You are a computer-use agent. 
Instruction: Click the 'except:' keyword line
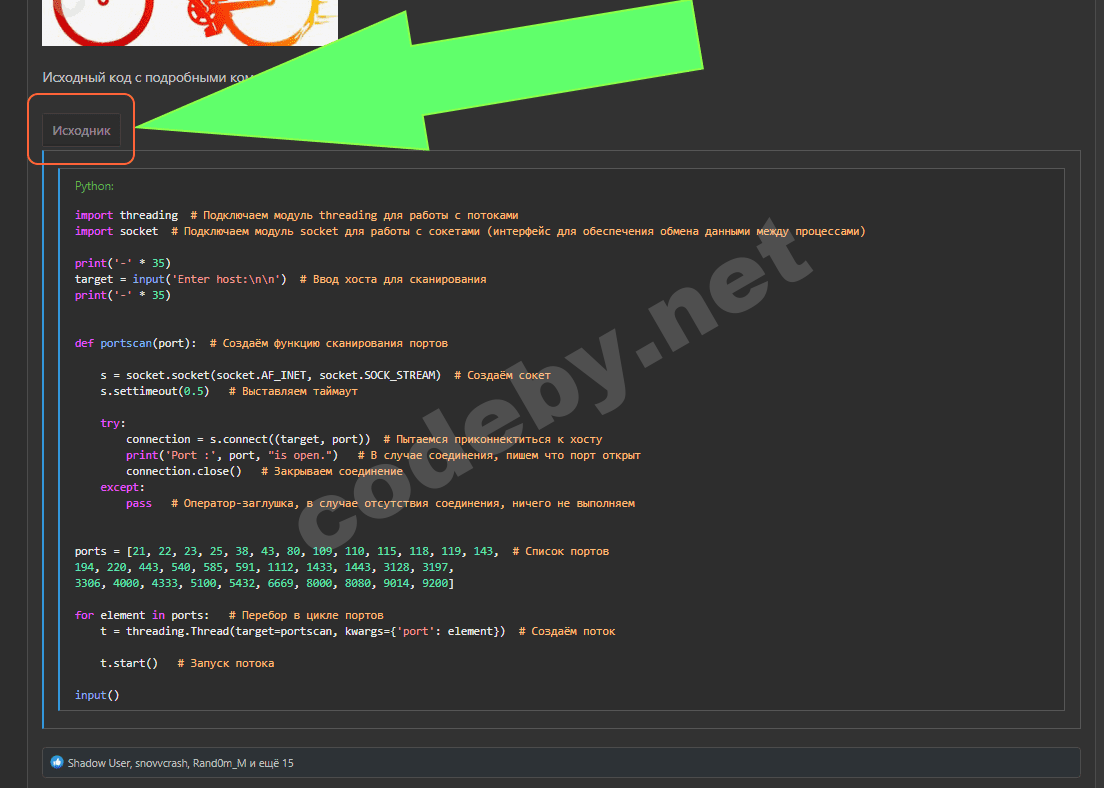122,487
